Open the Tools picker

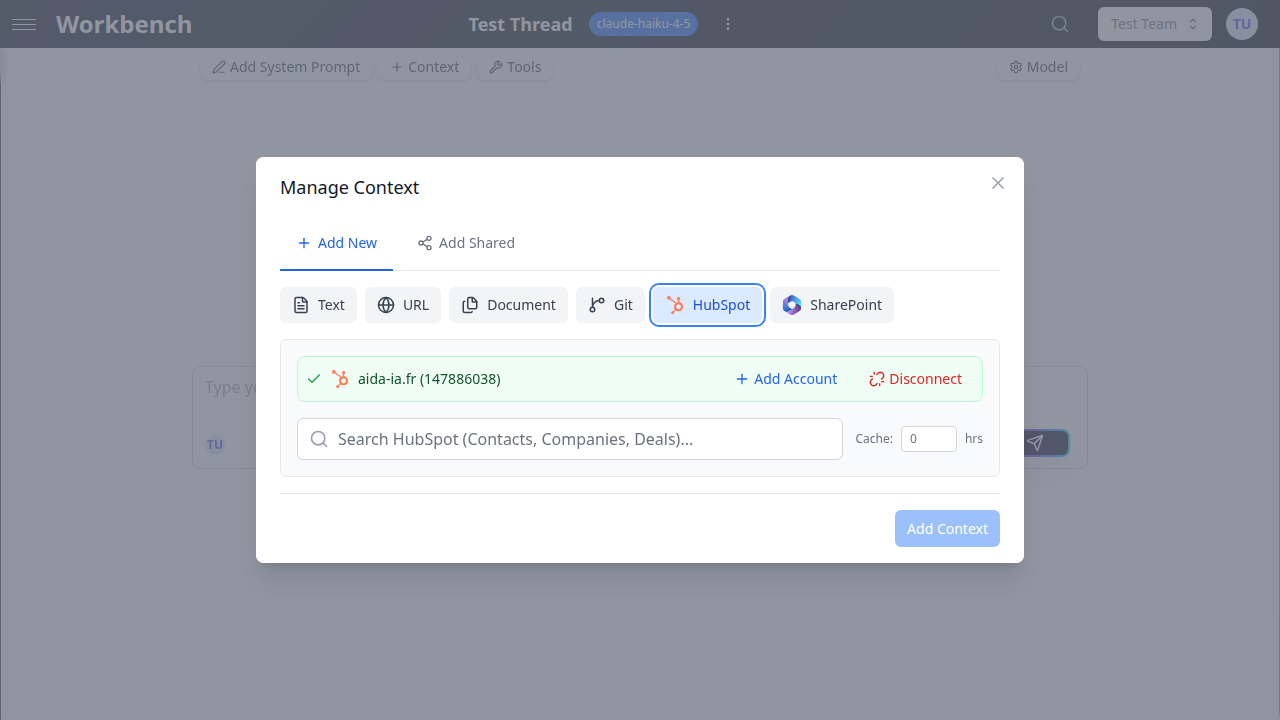tap(515, 67)
